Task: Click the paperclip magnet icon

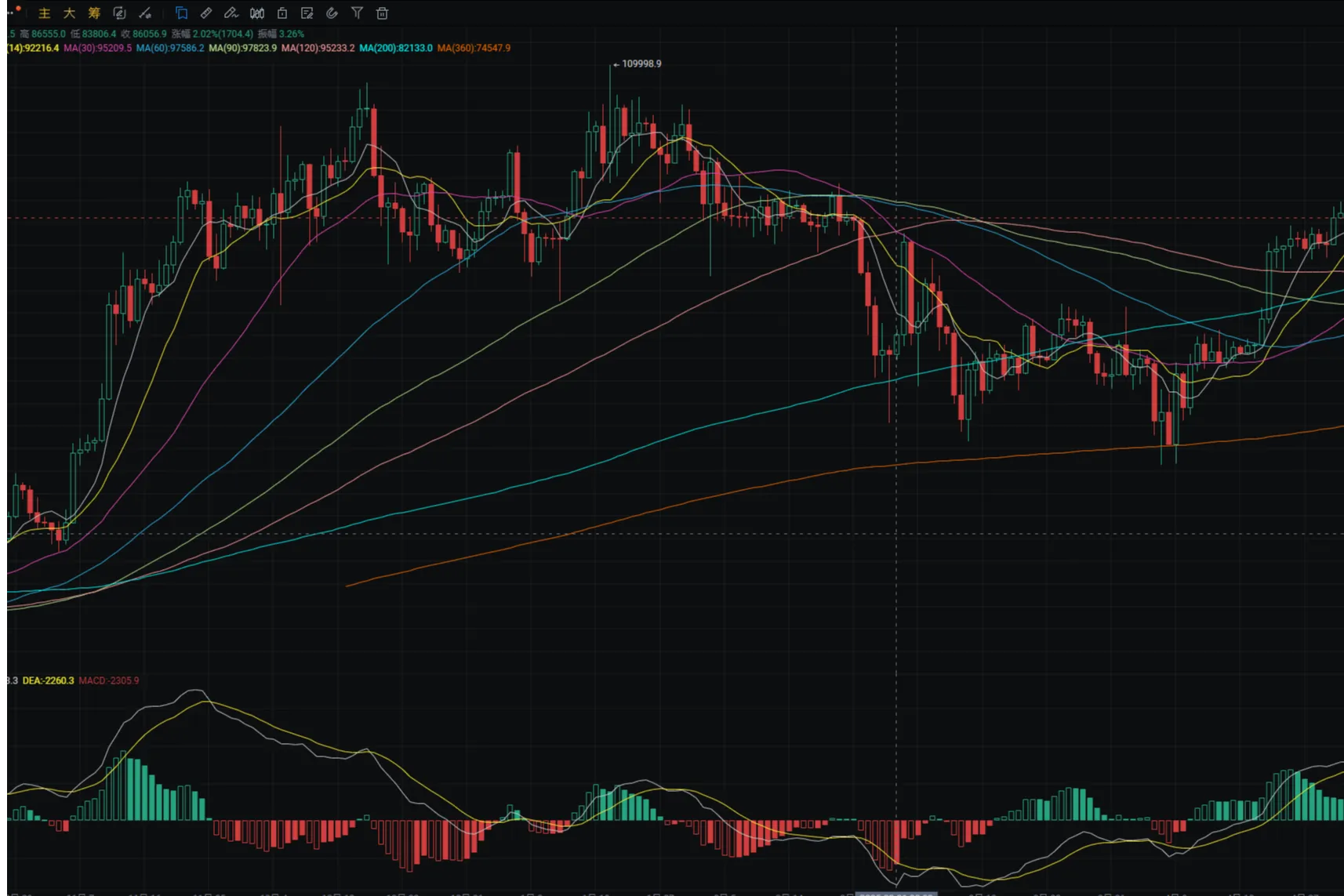Action: click(x=332, y=13)
